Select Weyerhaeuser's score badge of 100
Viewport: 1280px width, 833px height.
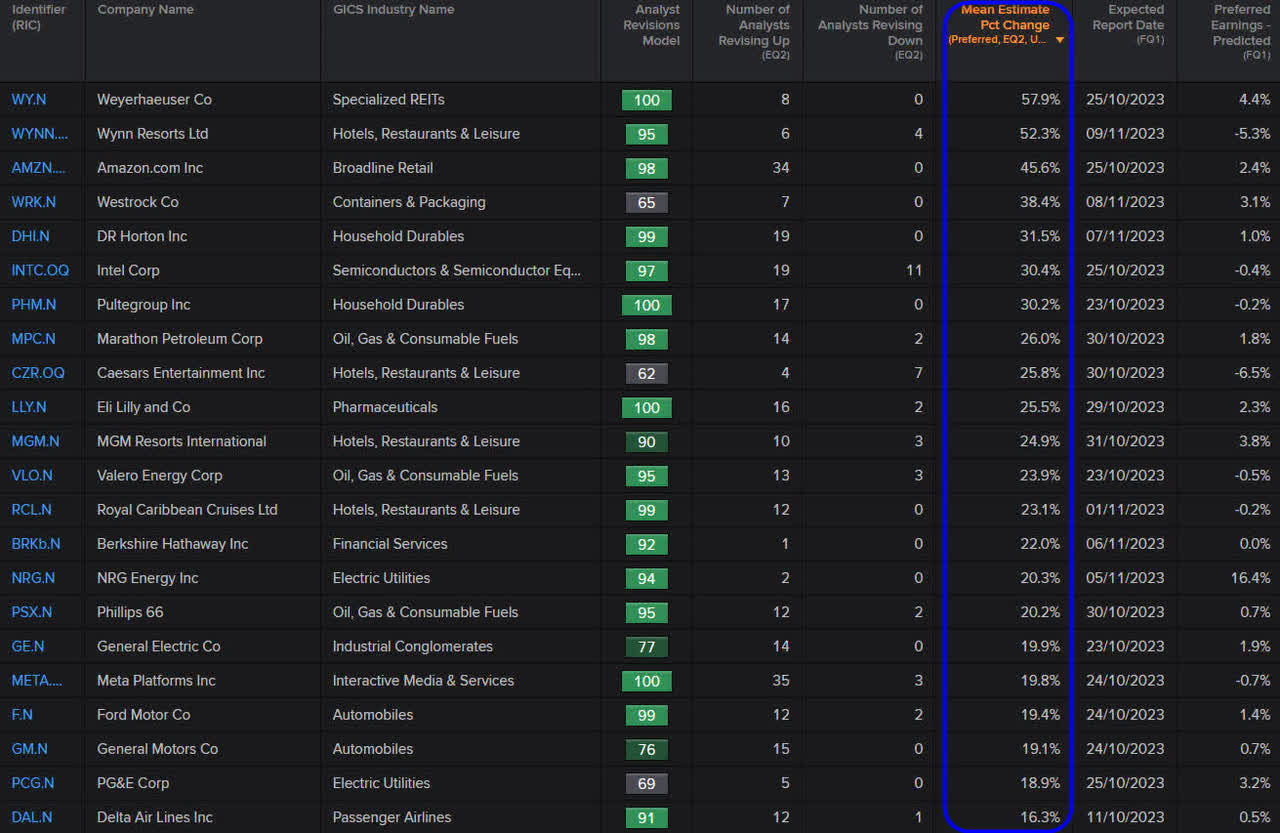646,100
